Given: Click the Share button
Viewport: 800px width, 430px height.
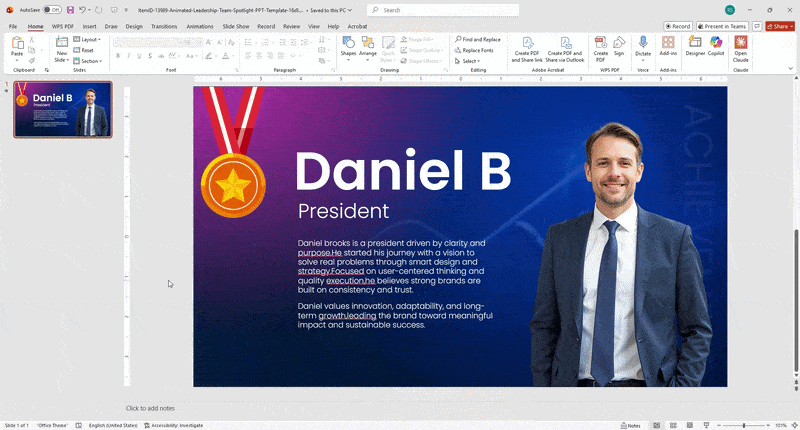Looking at the screenshot, I should [780, 26].
